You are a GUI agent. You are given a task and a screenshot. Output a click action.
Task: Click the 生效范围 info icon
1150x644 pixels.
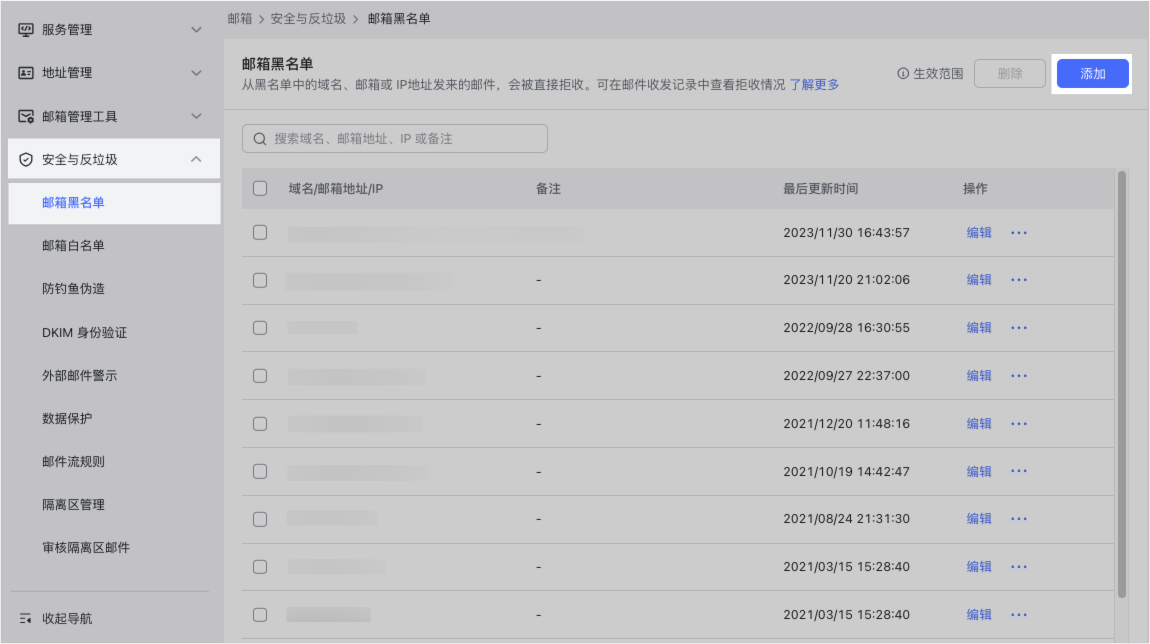(903, 74)
